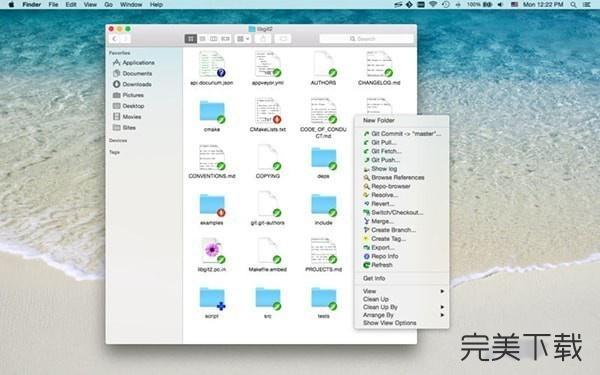Open Spotlight search in menu bar
600x375 pixels.
click(x=573, y=5)
